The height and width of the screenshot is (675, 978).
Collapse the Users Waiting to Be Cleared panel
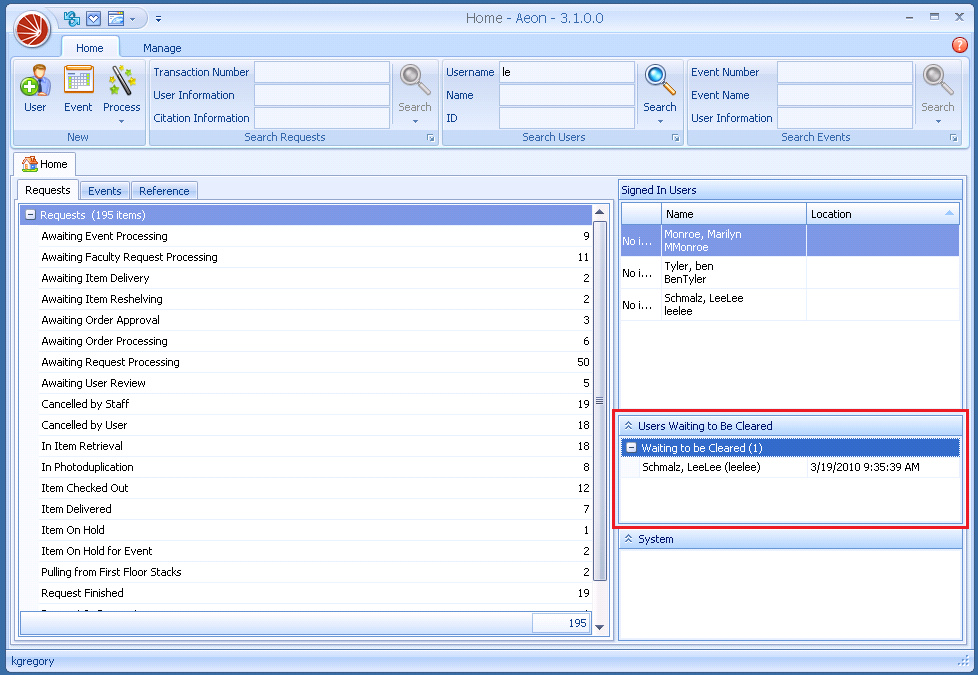628,426
